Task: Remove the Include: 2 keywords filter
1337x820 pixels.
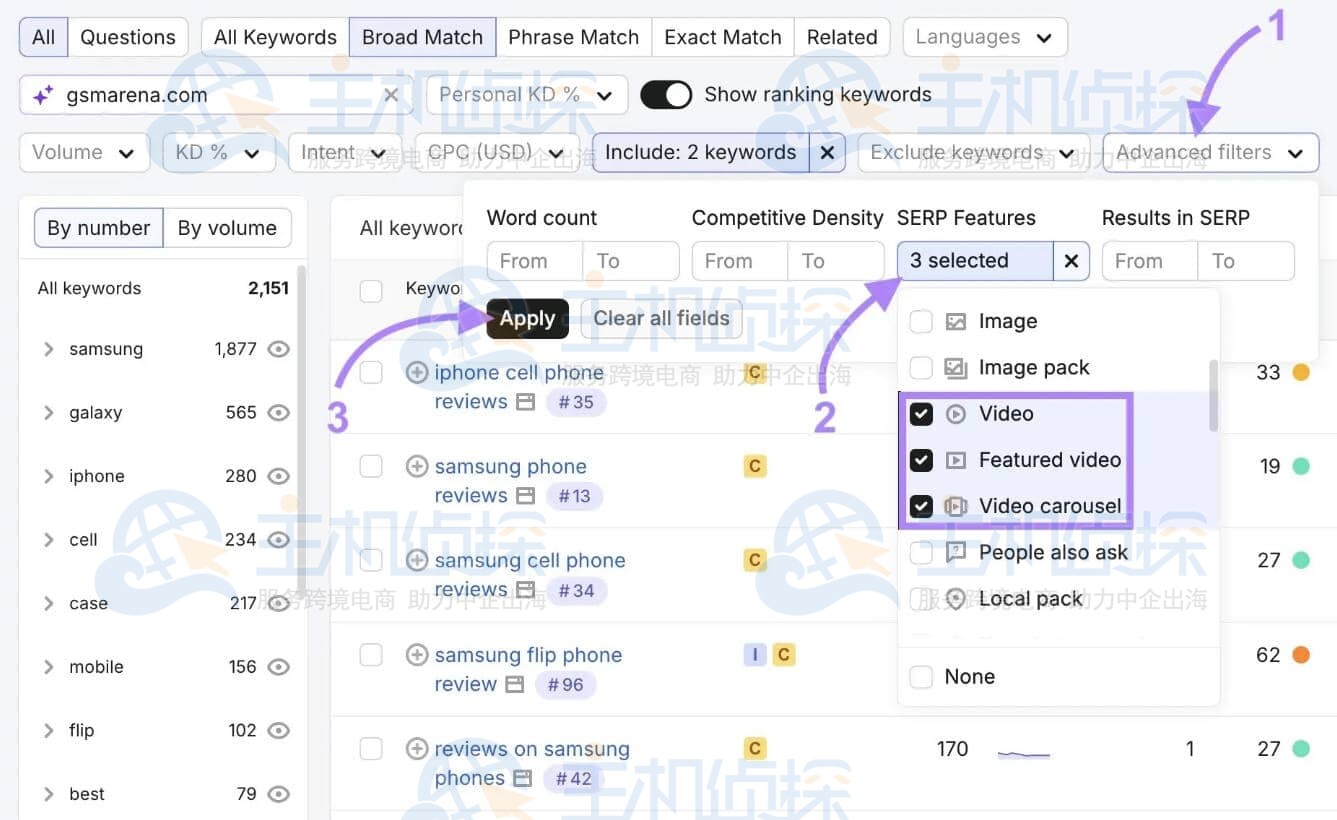Action: 827,153
